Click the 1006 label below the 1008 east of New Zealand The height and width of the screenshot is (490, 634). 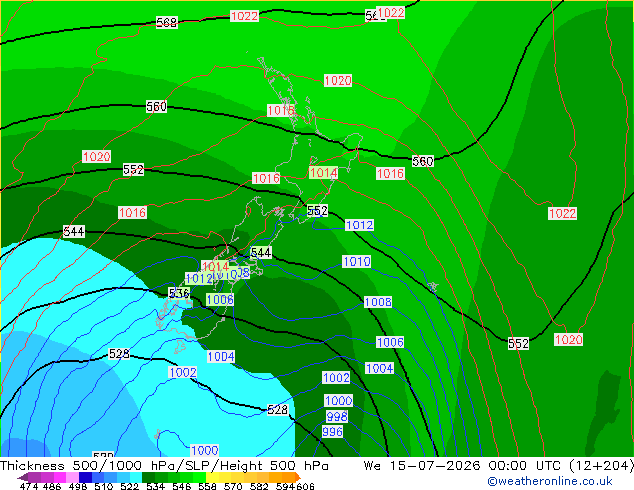click(x=390, y=342)
